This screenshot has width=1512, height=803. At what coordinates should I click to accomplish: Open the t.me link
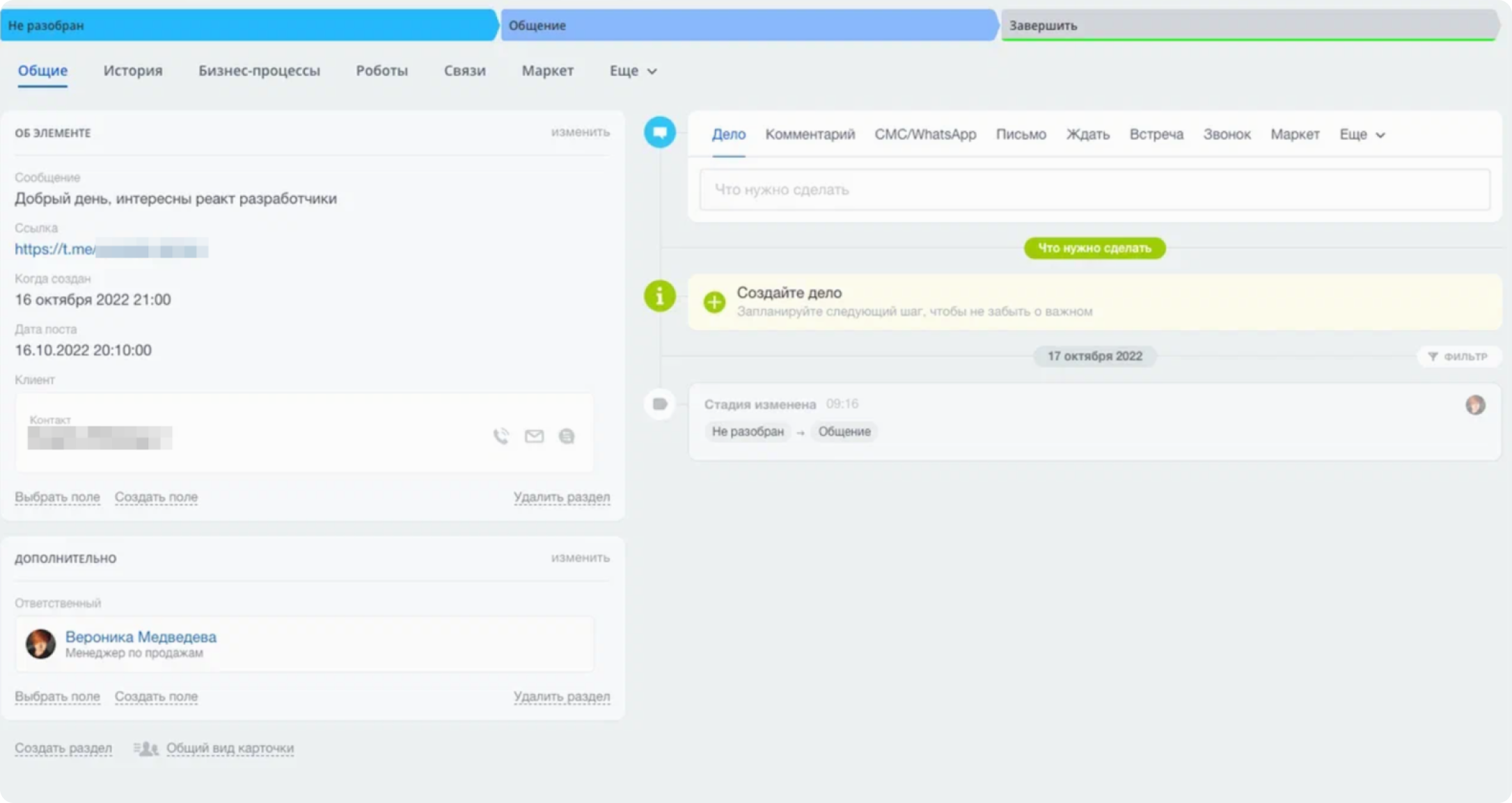tap(54, 249)
